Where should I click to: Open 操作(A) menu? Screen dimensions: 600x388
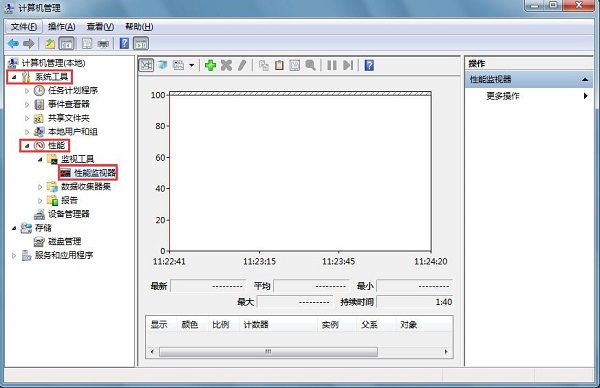pos(61,26)
